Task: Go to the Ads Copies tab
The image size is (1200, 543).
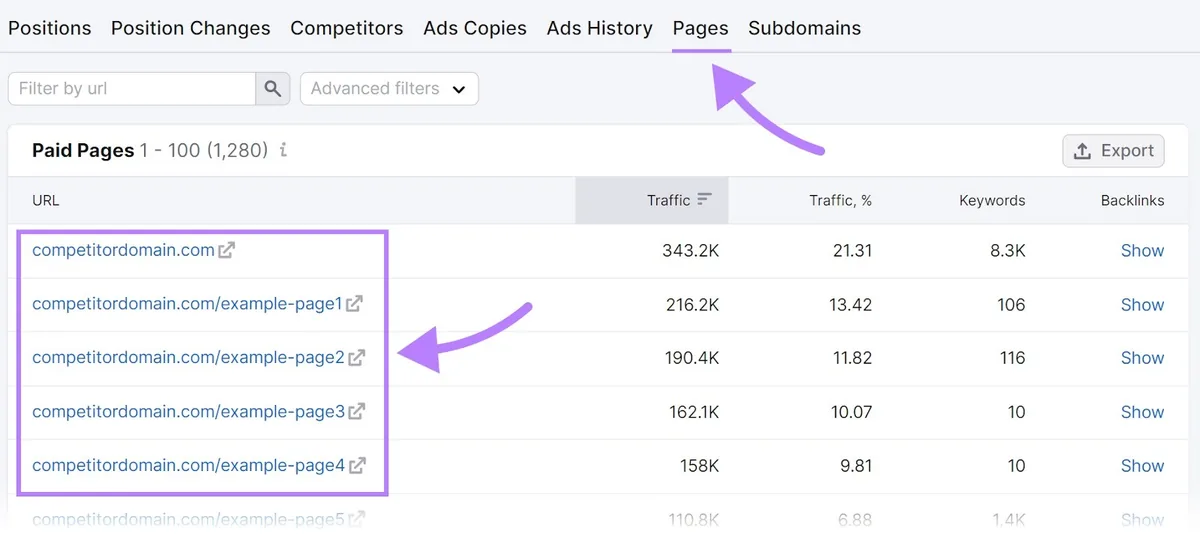Action: (475, 28)
